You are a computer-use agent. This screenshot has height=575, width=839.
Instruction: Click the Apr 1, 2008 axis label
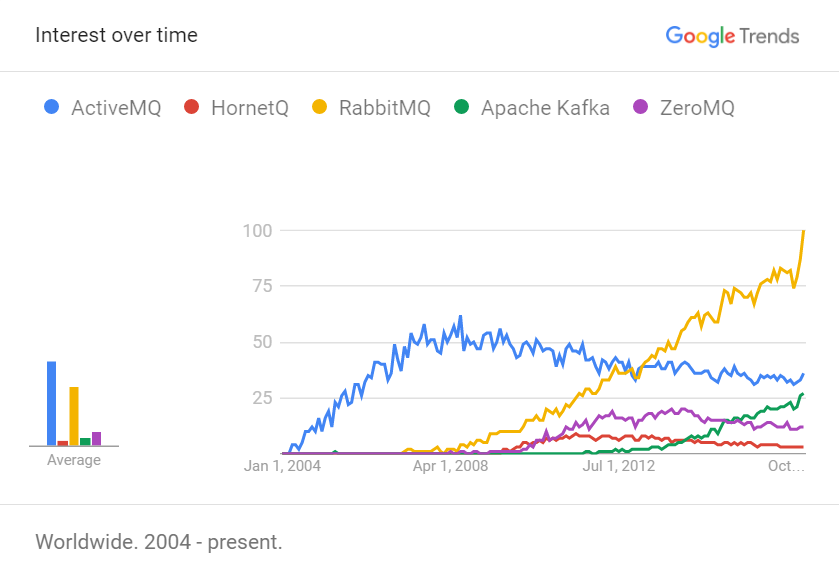451,466
